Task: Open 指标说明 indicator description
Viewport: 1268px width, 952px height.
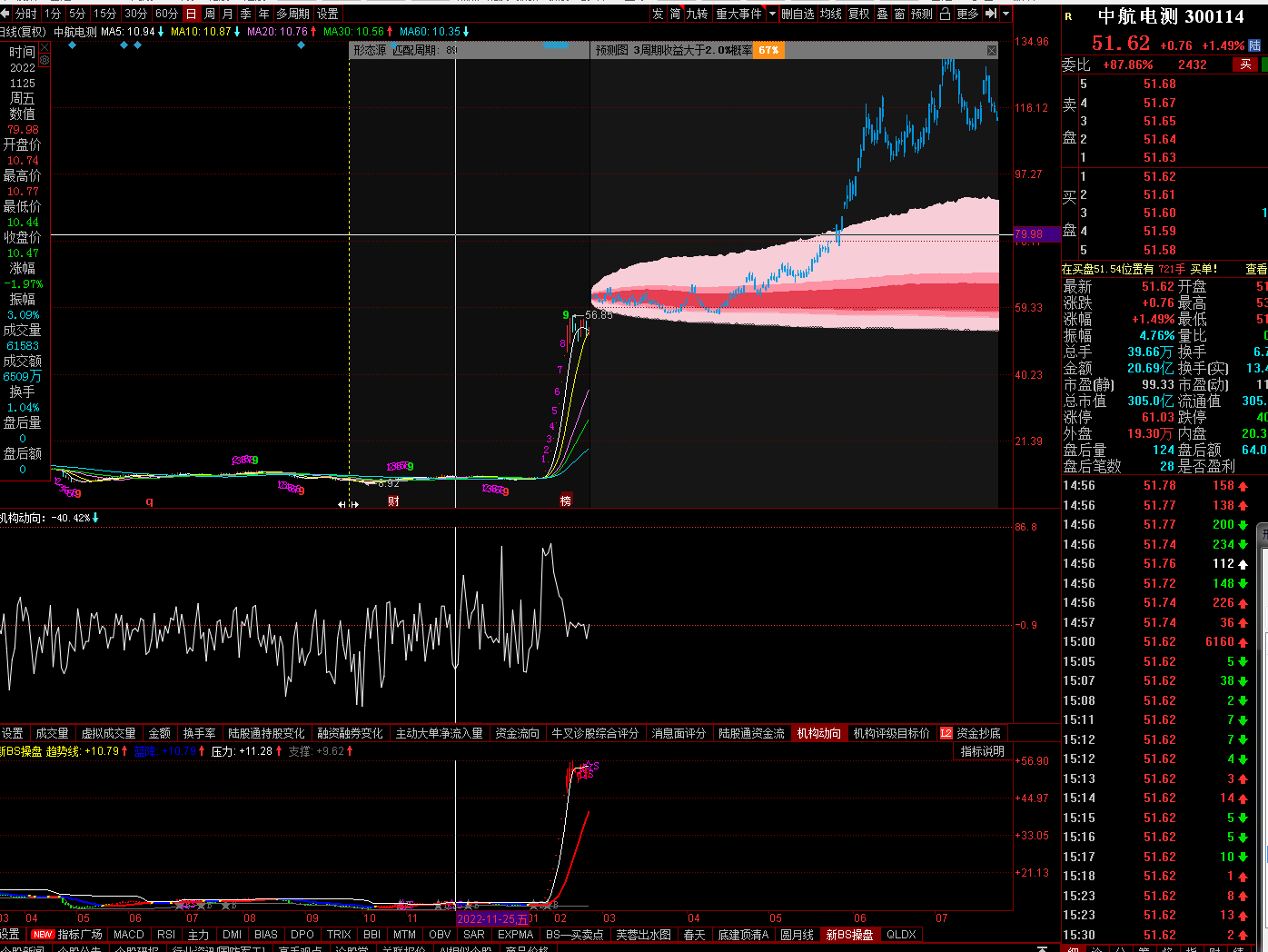Action: [982, 751]
